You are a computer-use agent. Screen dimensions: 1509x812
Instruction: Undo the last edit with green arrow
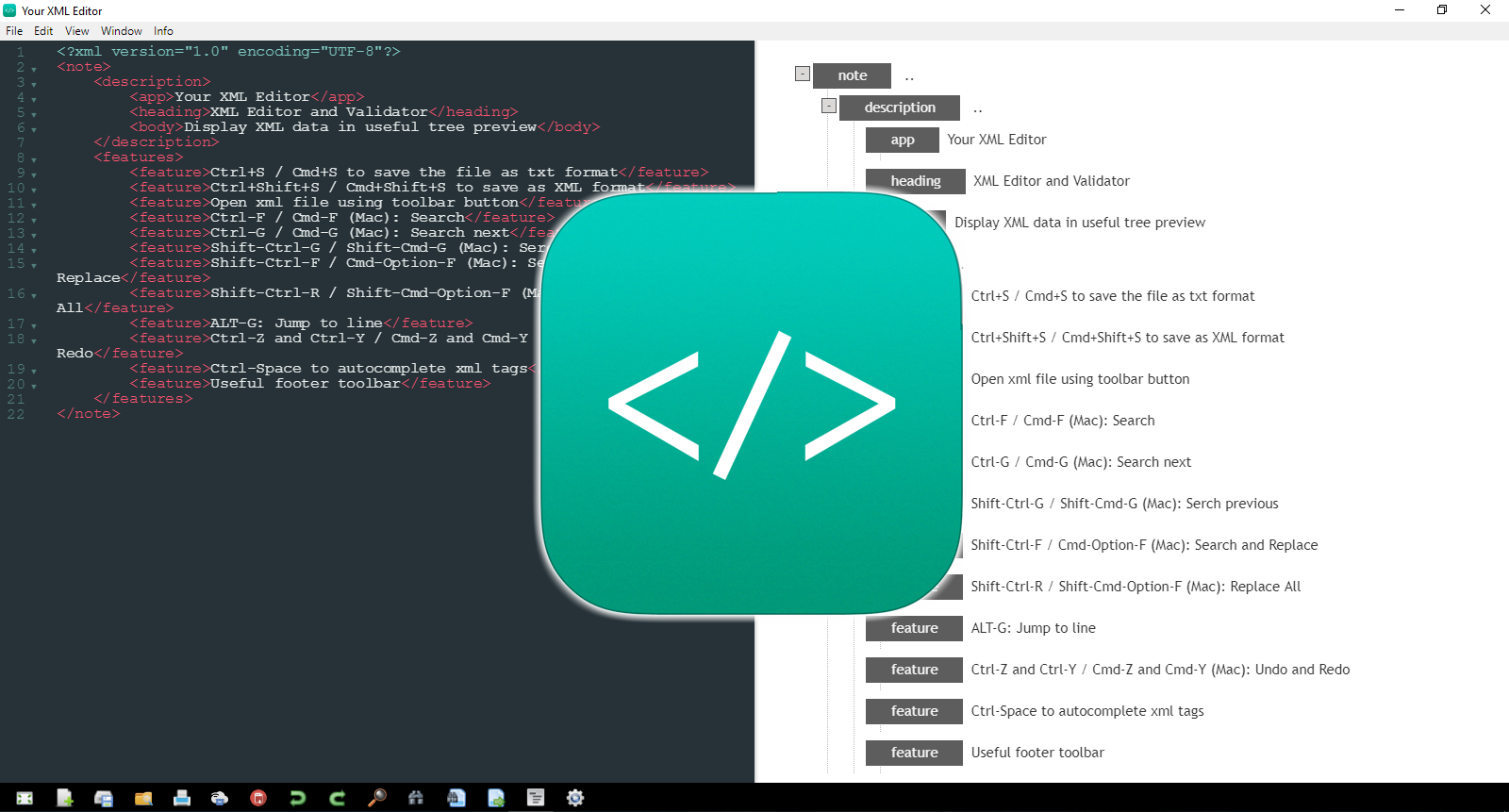pos(298,798)
